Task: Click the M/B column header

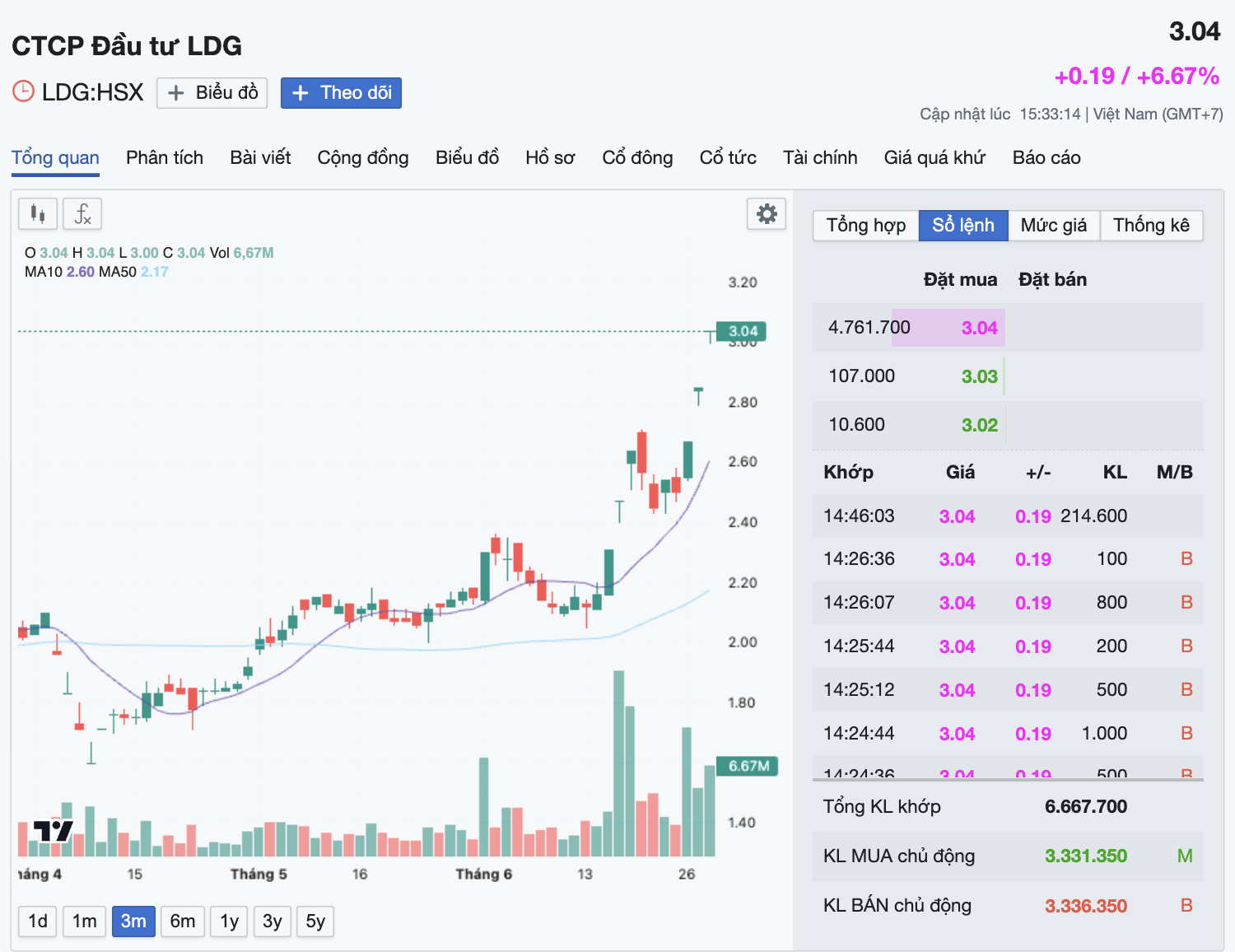Action: point(1174,473)
